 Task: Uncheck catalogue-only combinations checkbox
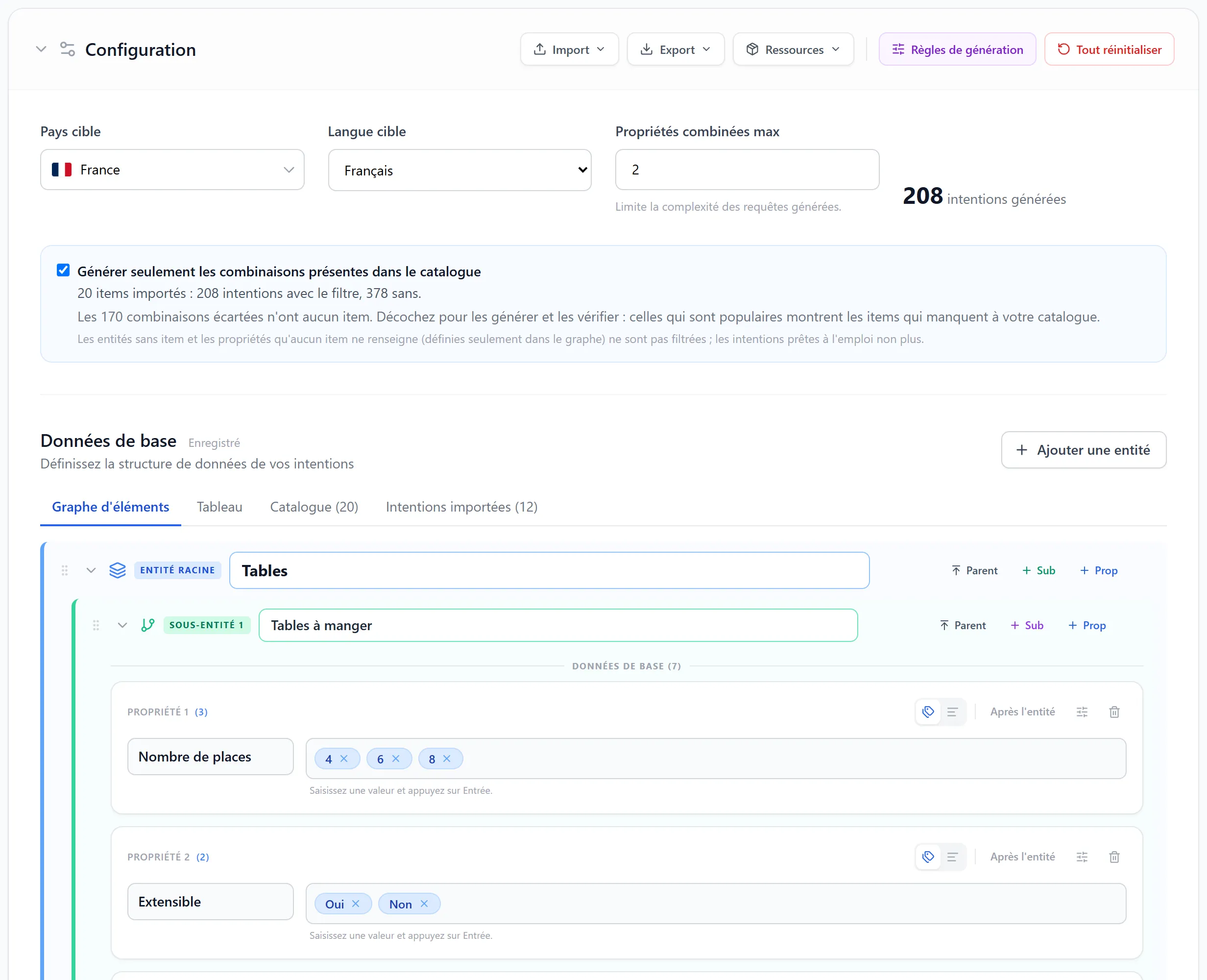coord(63,270)
